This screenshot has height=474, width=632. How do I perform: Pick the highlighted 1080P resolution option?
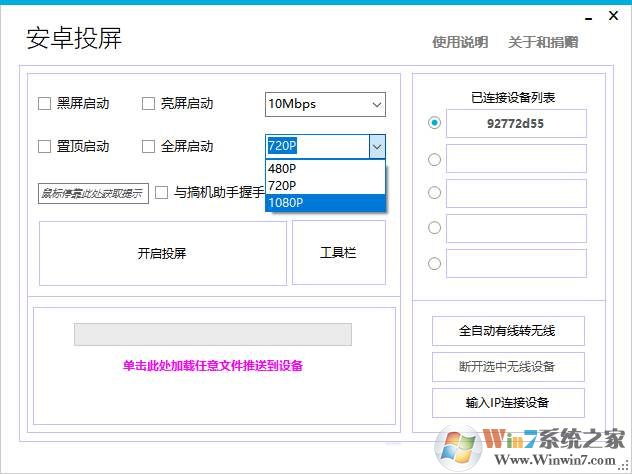(325, 202)
